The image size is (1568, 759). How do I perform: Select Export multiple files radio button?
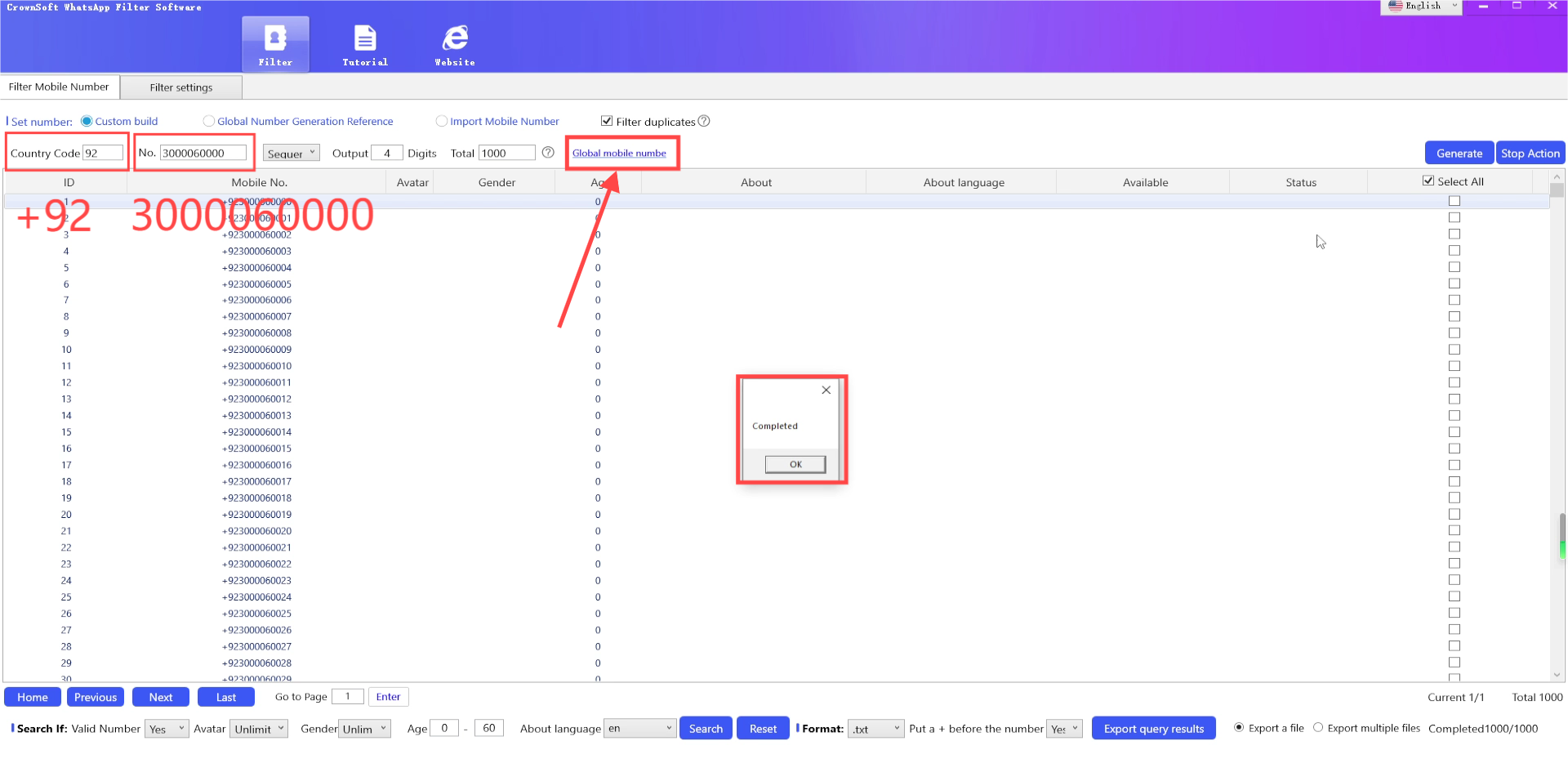(x=1318, y=727)
